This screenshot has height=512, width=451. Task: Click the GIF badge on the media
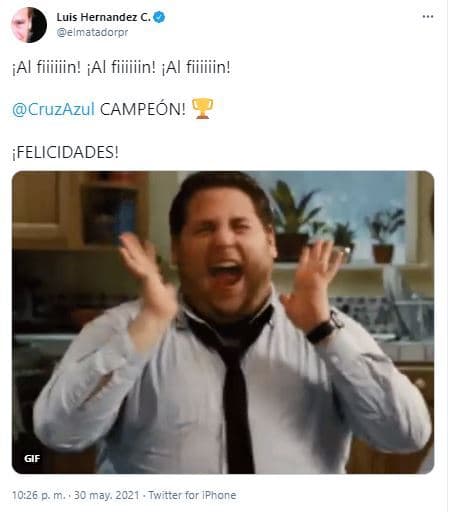point(32,459)
